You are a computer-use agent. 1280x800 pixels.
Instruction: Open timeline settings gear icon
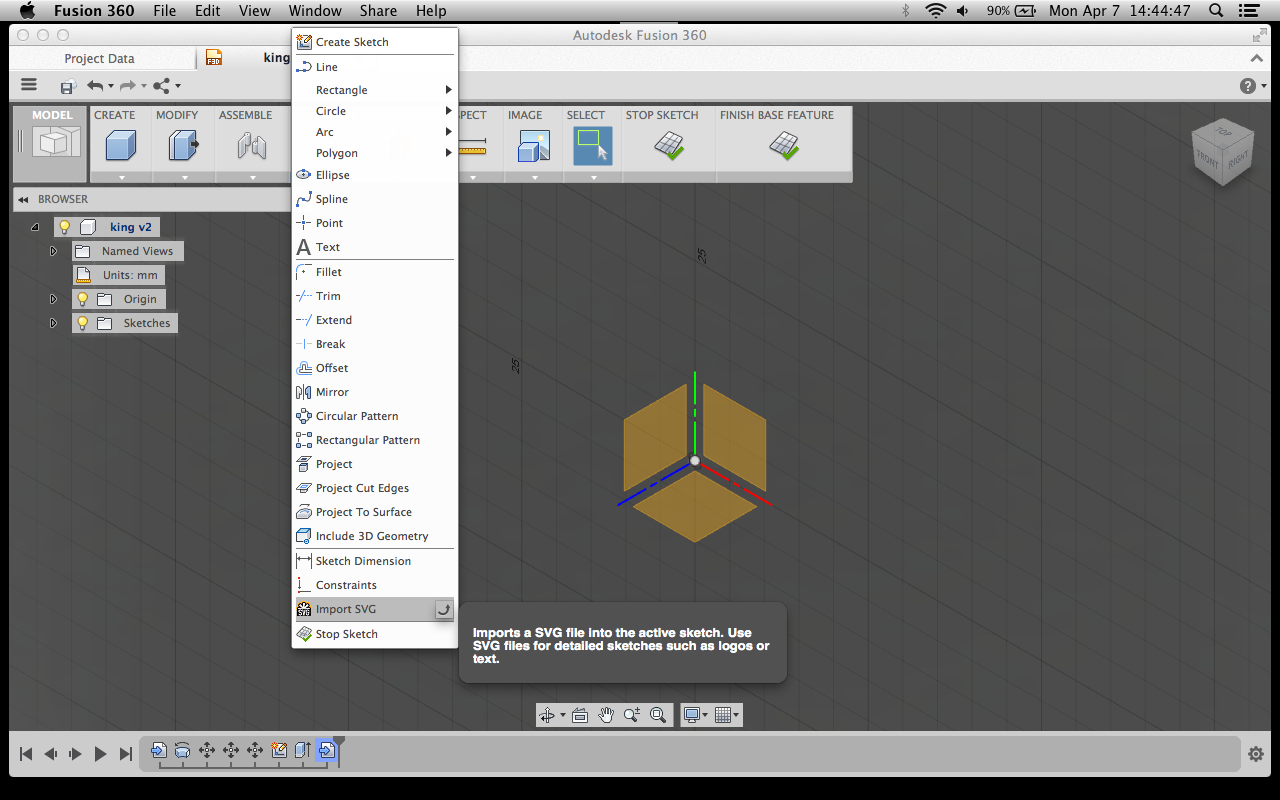coord(1255,754)
